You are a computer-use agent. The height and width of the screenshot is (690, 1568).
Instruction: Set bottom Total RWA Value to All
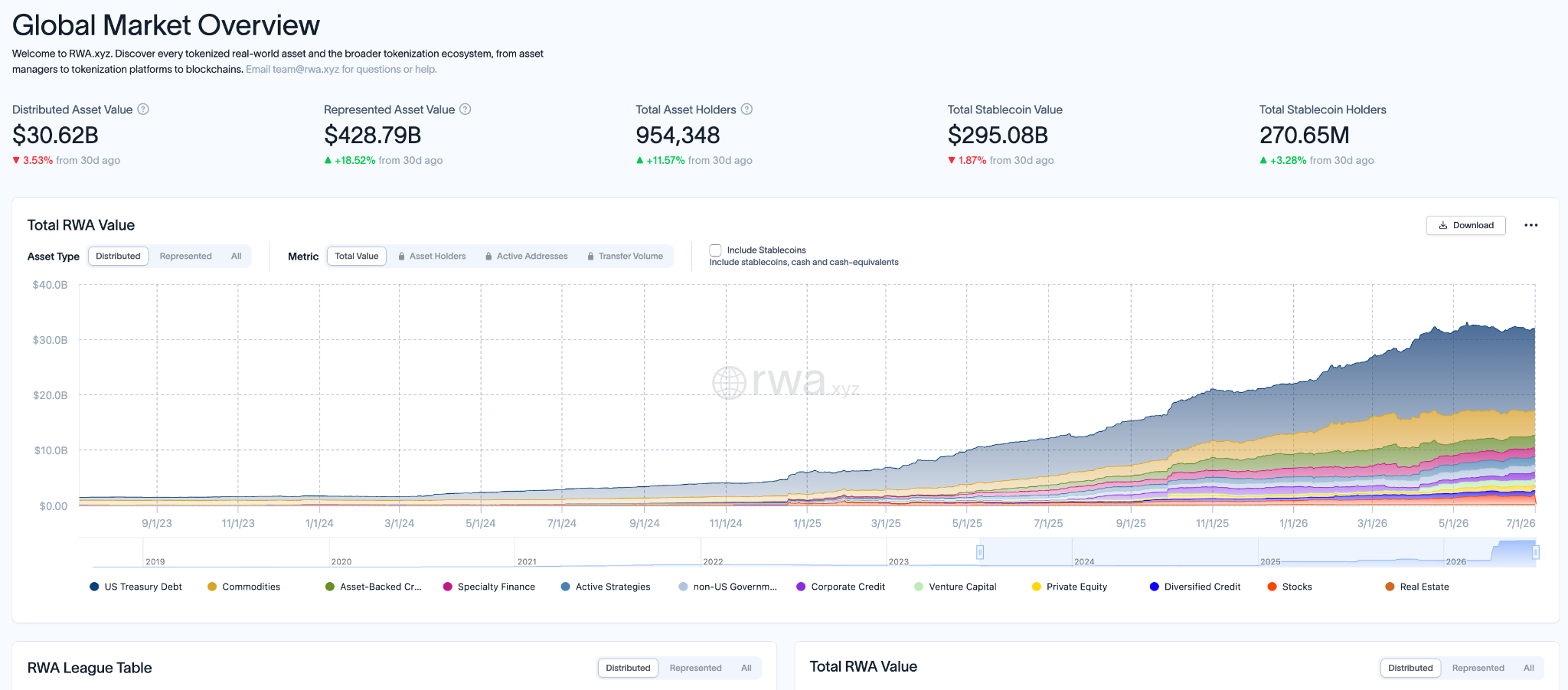1529,668
